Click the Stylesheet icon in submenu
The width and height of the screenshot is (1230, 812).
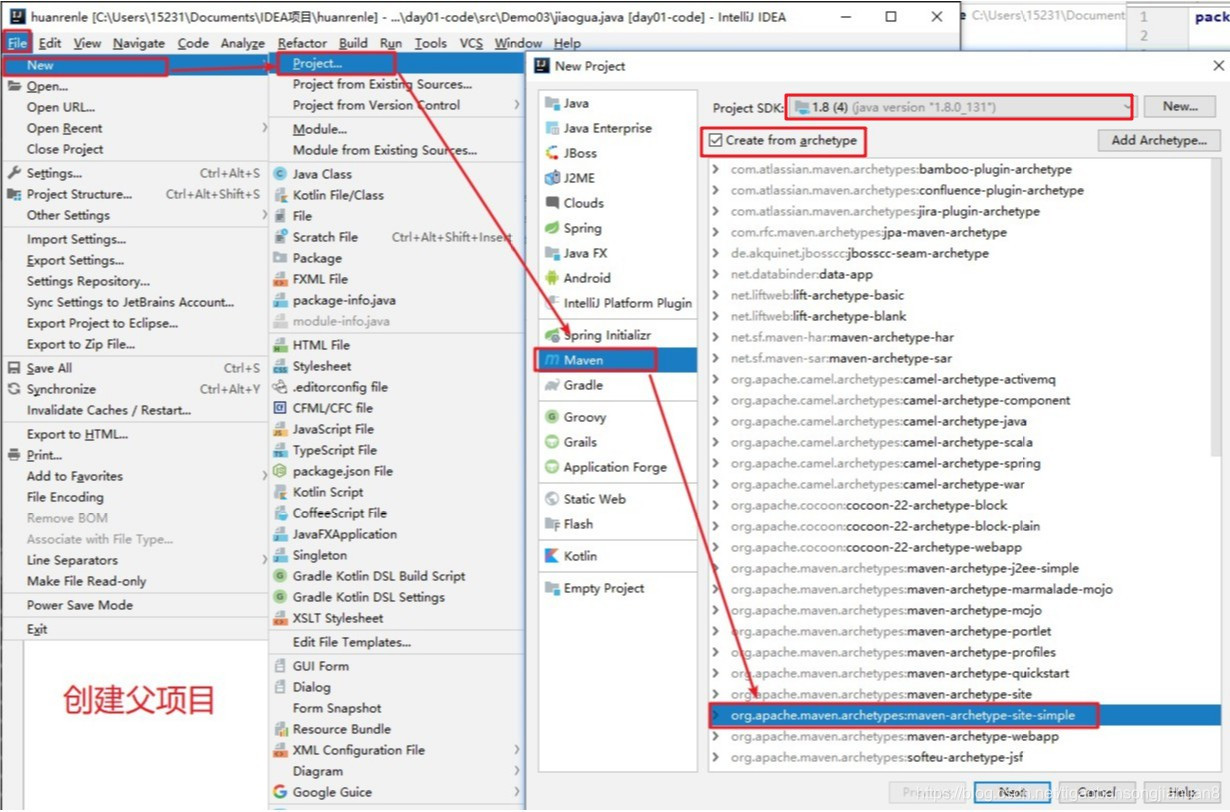tap(281, 366)
